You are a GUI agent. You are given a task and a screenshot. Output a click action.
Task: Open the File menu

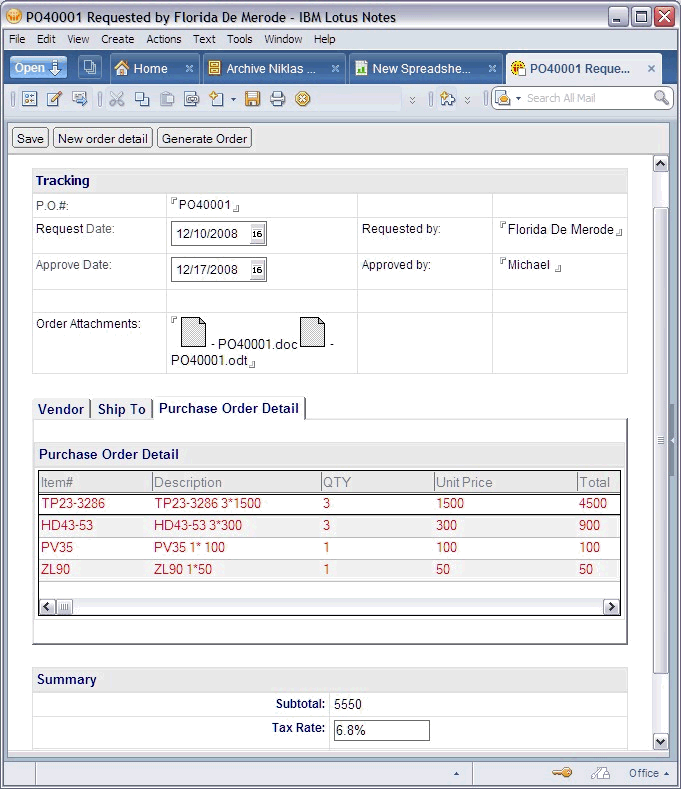17,39
